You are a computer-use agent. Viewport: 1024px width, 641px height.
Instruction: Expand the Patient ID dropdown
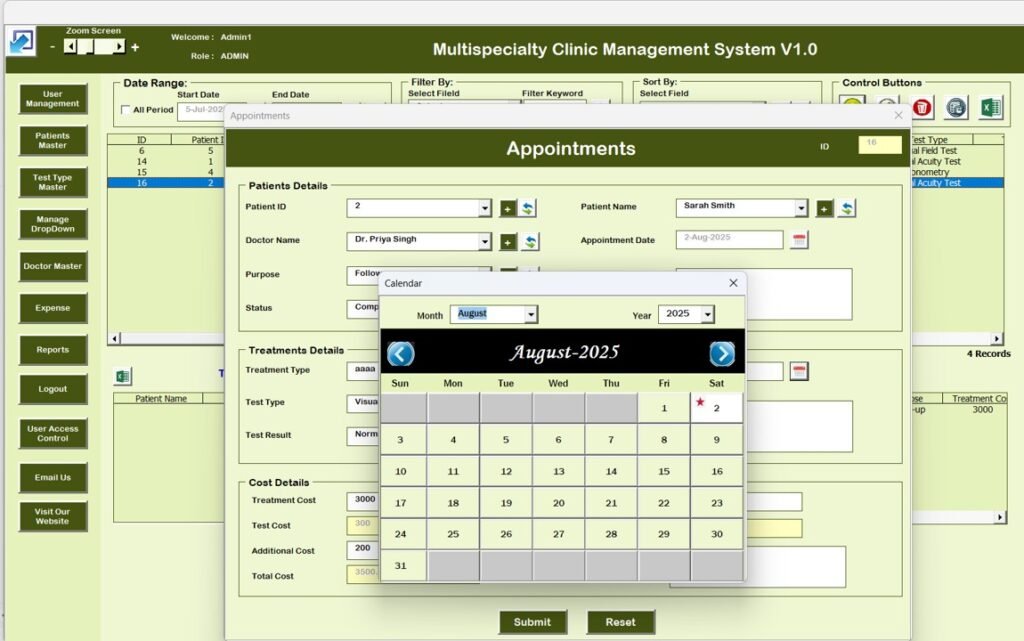[485, 208]
